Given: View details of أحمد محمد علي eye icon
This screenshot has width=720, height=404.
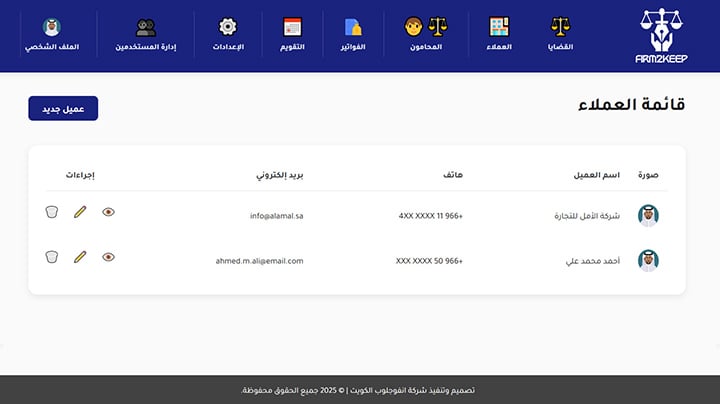Looking at the screenshot, I should coord(108,257).
